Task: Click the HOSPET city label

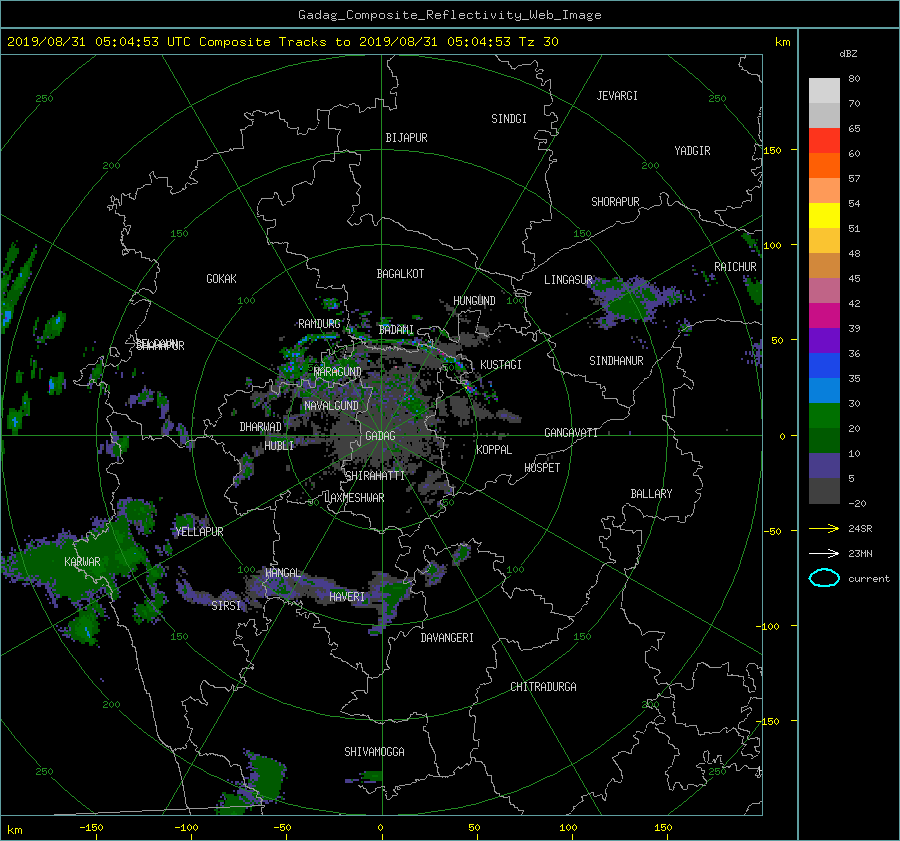Action: point(542,468)
